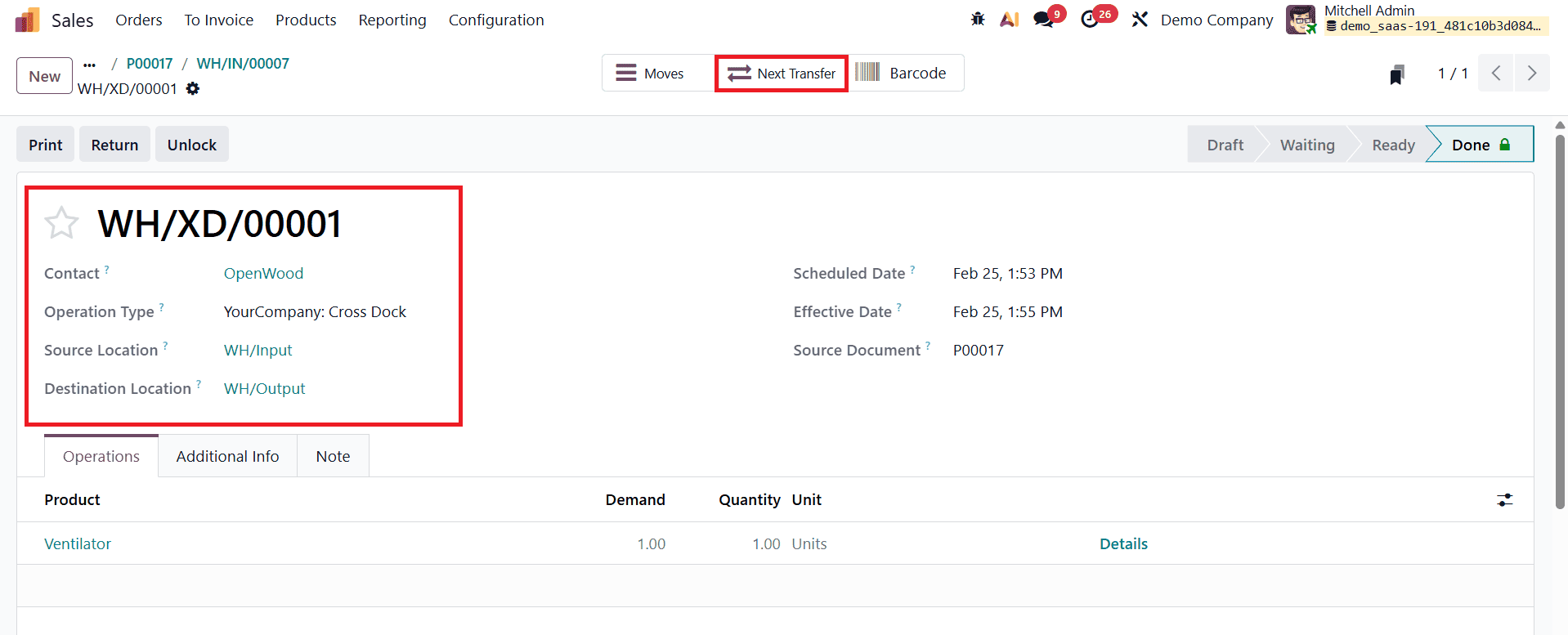Open column settings adjust icon

1505,500
